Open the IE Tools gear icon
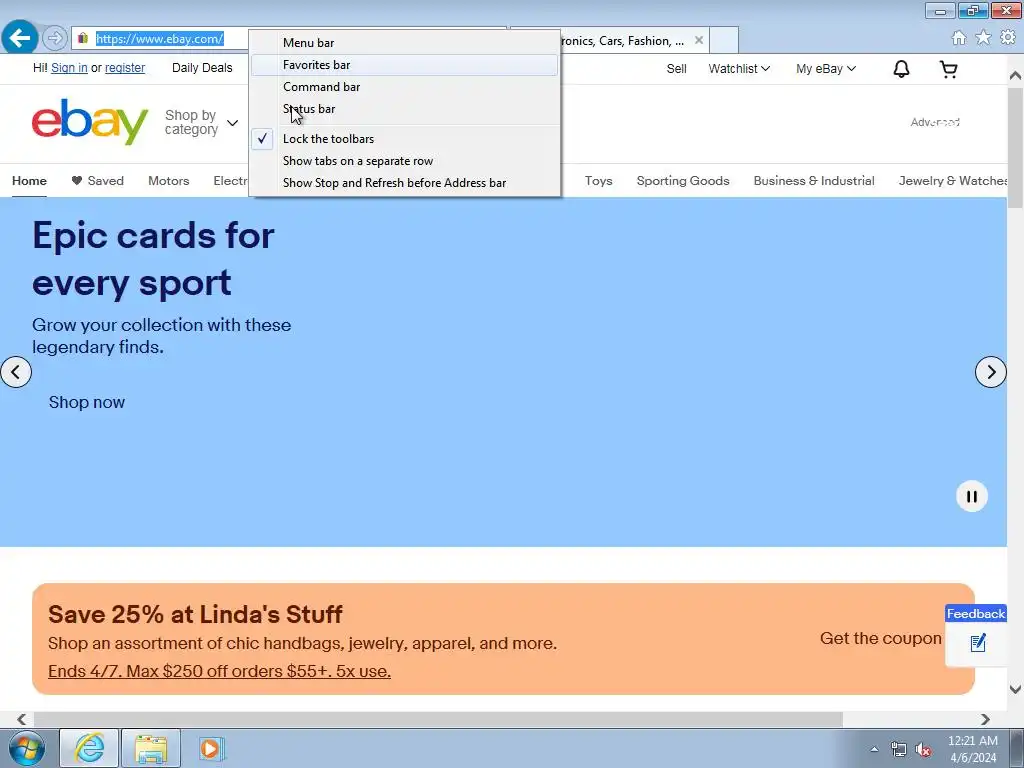The image size is (1024, 768). 1008,38
